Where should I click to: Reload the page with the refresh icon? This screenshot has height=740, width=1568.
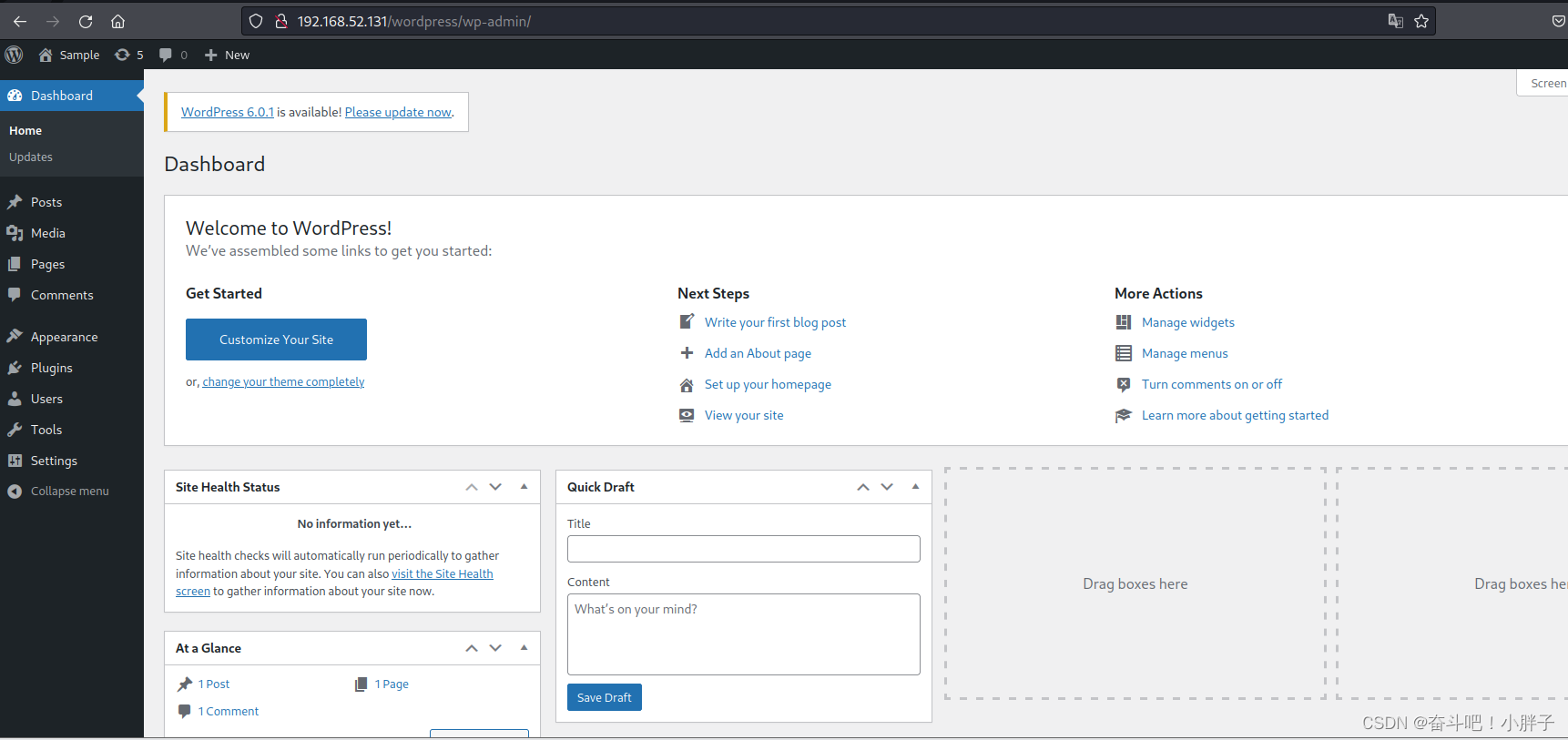(x=86, y=21)
